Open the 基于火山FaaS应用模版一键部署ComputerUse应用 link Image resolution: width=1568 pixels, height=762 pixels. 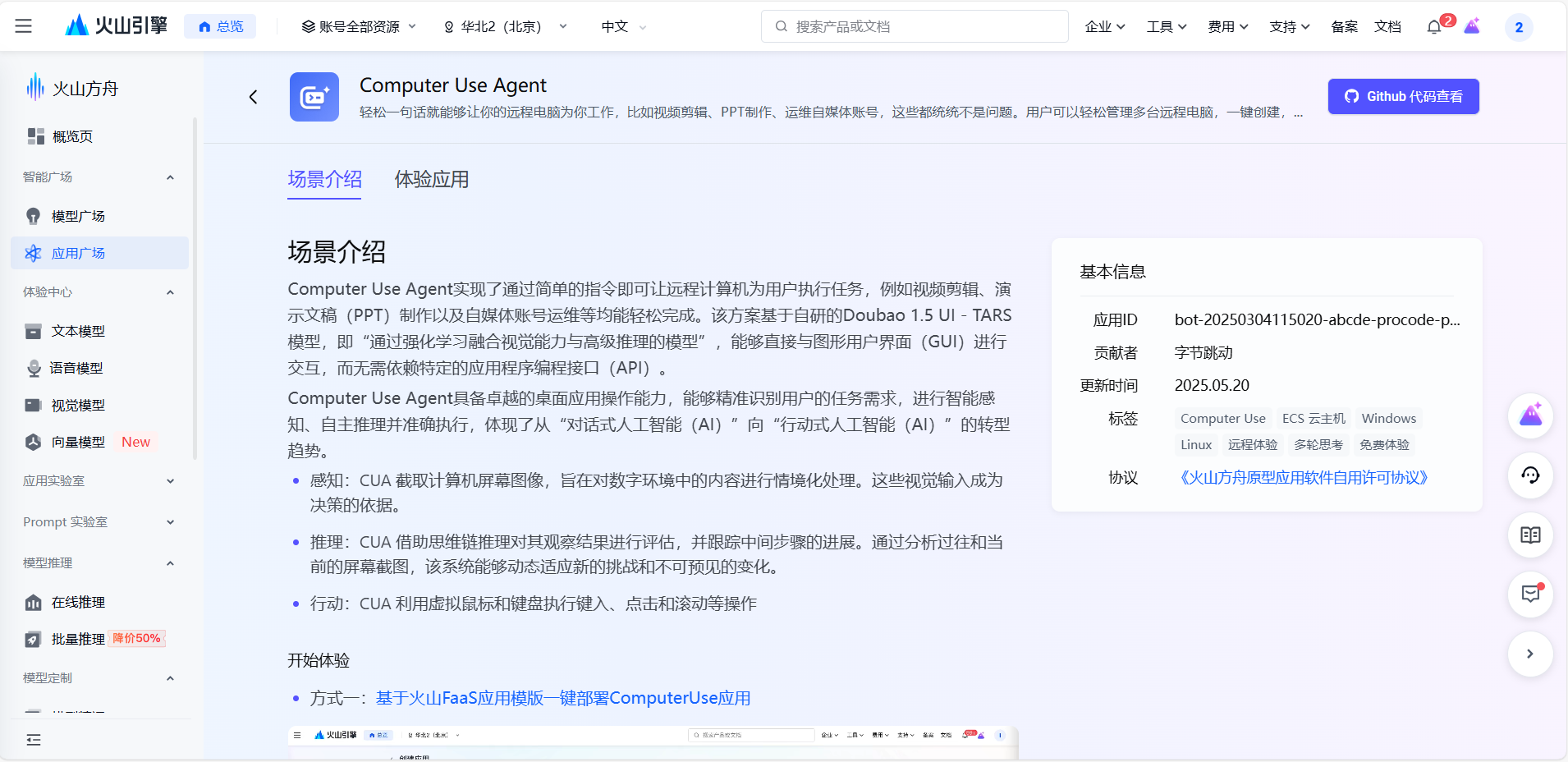[x=563, y=698]
